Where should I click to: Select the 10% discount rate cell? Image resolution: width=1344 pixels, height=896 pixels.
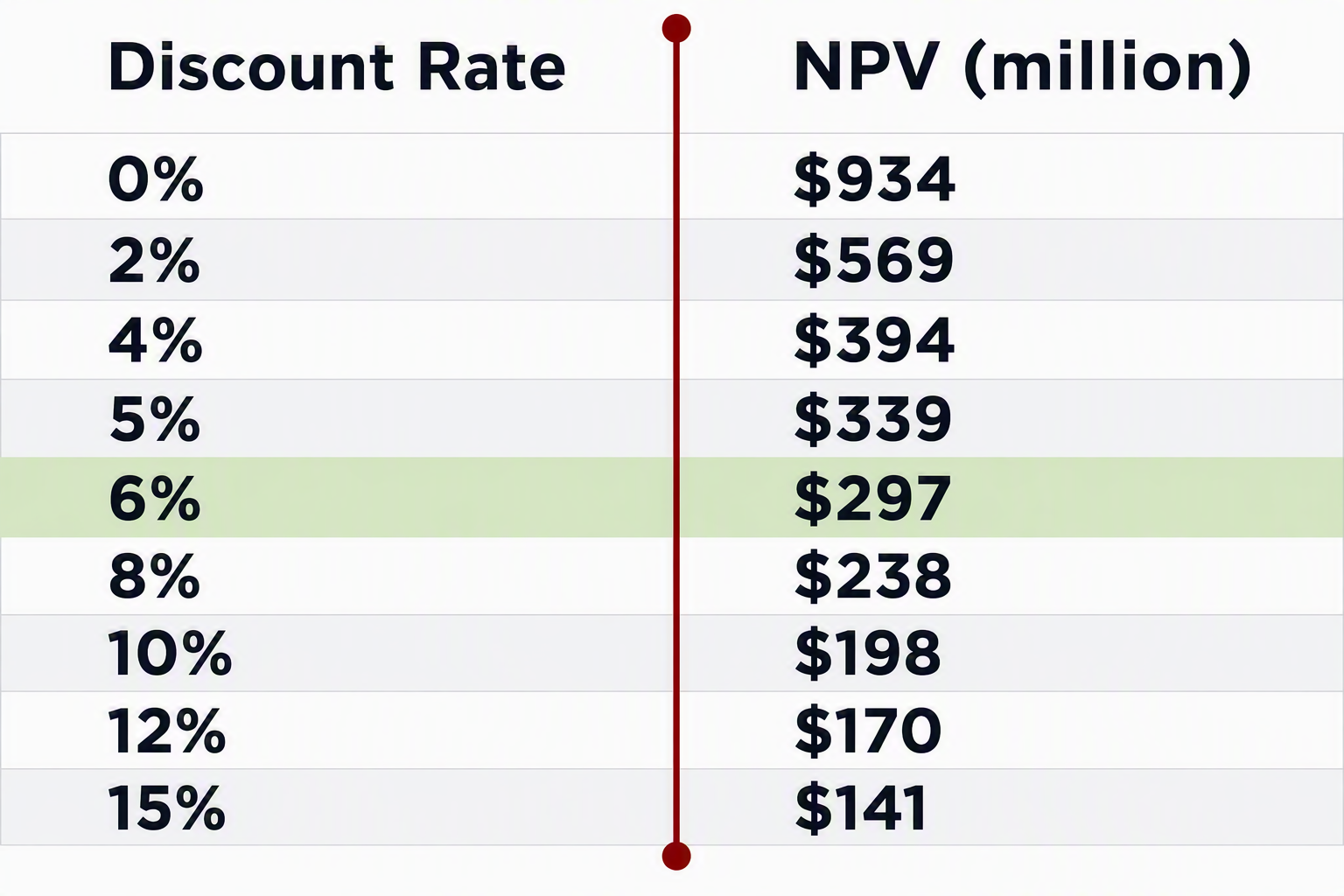pos(170,653)
